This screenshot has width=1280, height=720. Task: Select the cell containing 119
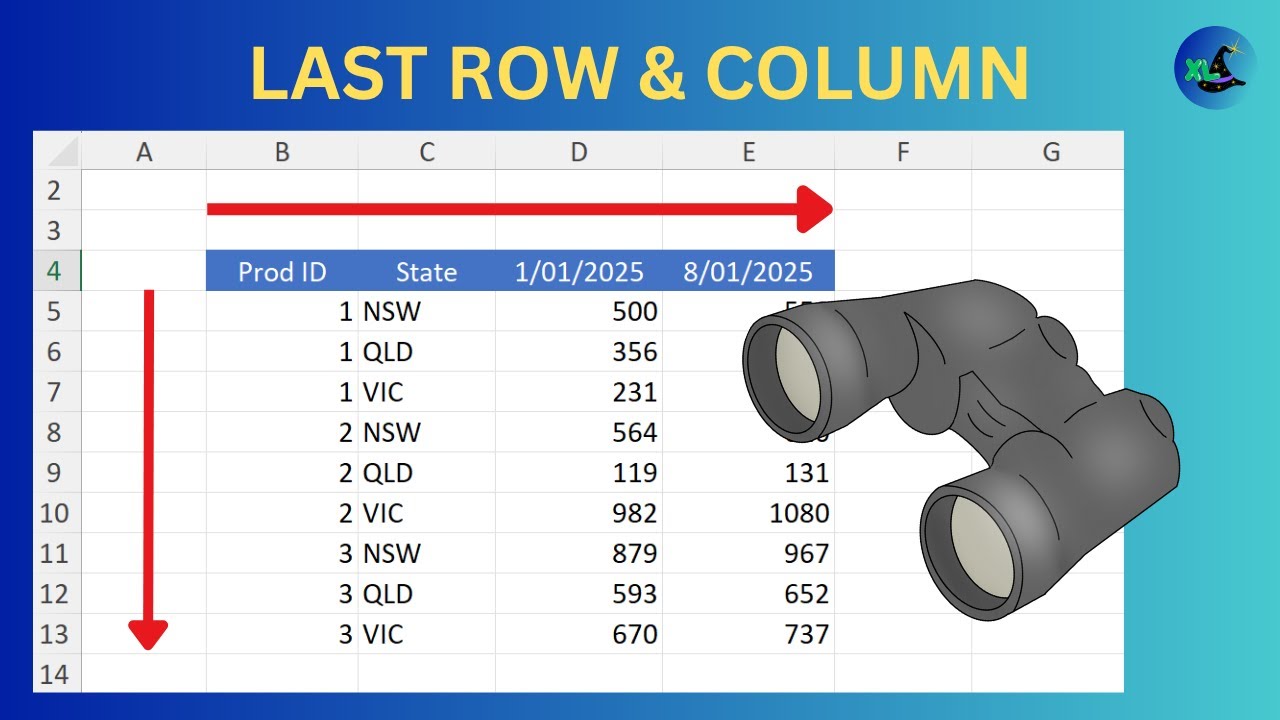tap(579, 473)
